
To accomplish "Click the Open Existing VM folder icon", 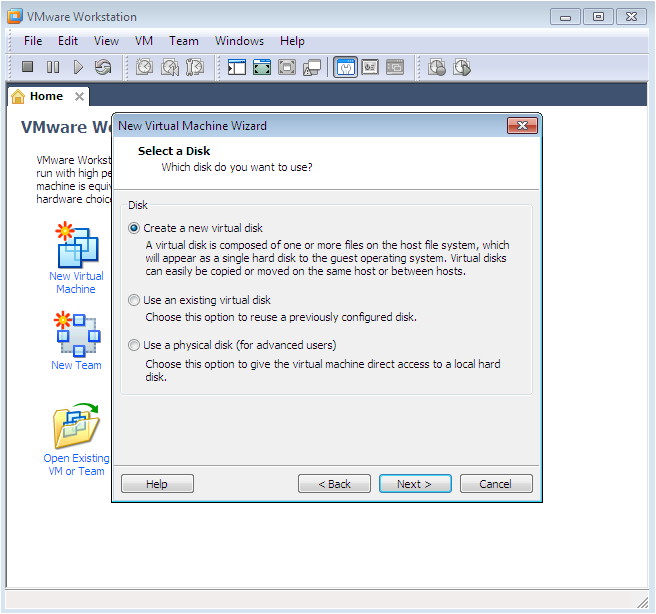I will tap(76, 426).
